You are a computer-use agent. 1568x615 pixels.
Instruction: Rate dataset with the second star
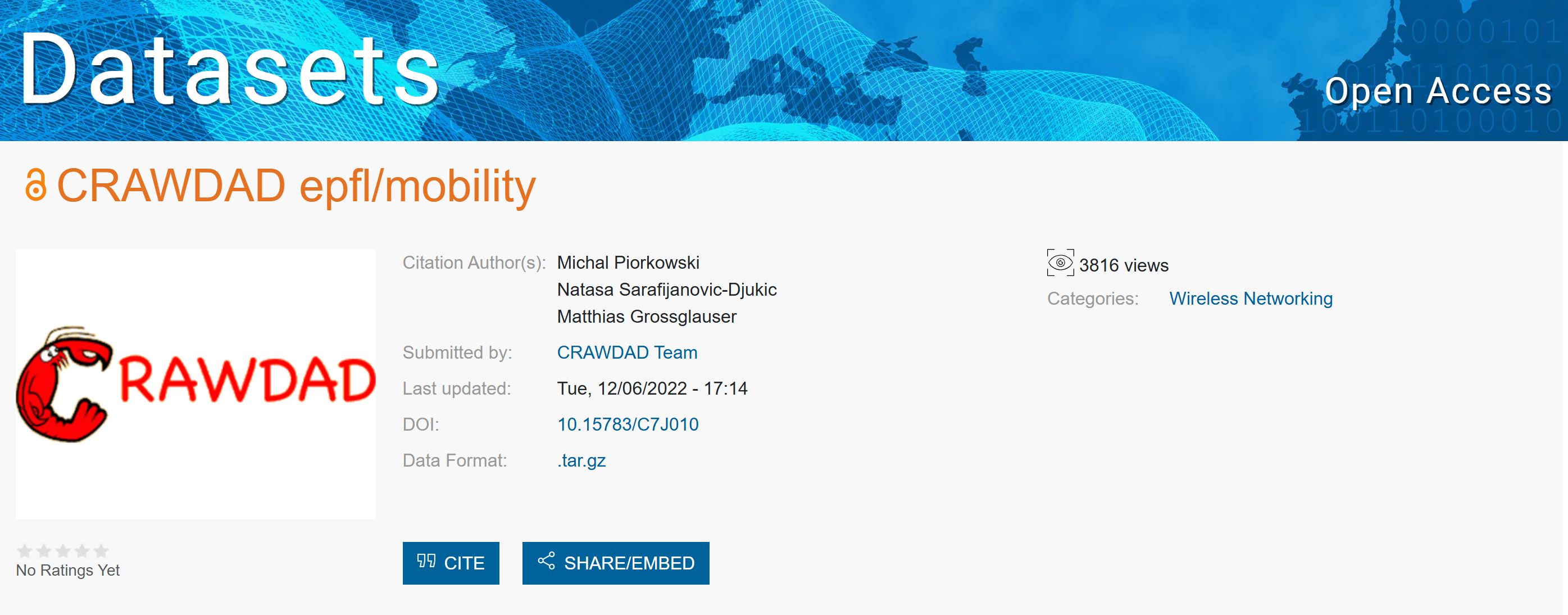point(44,551)
